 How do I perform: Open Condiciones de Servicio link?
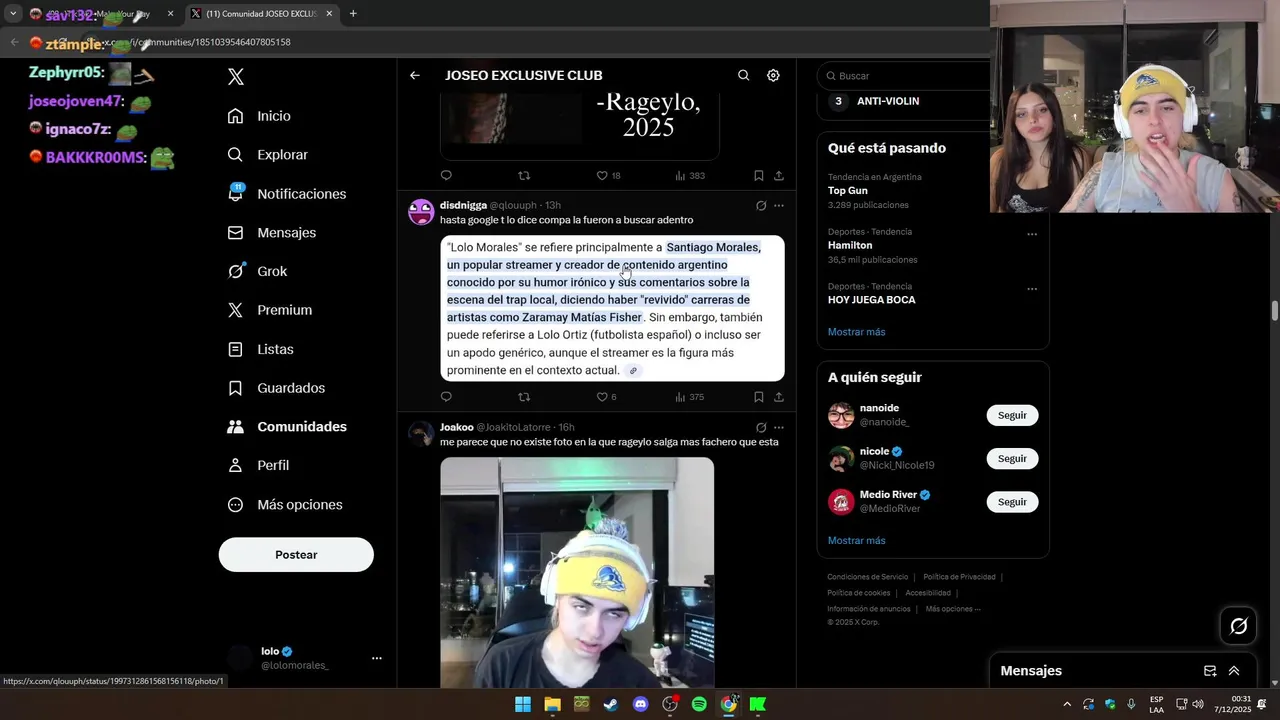[867, 577]
